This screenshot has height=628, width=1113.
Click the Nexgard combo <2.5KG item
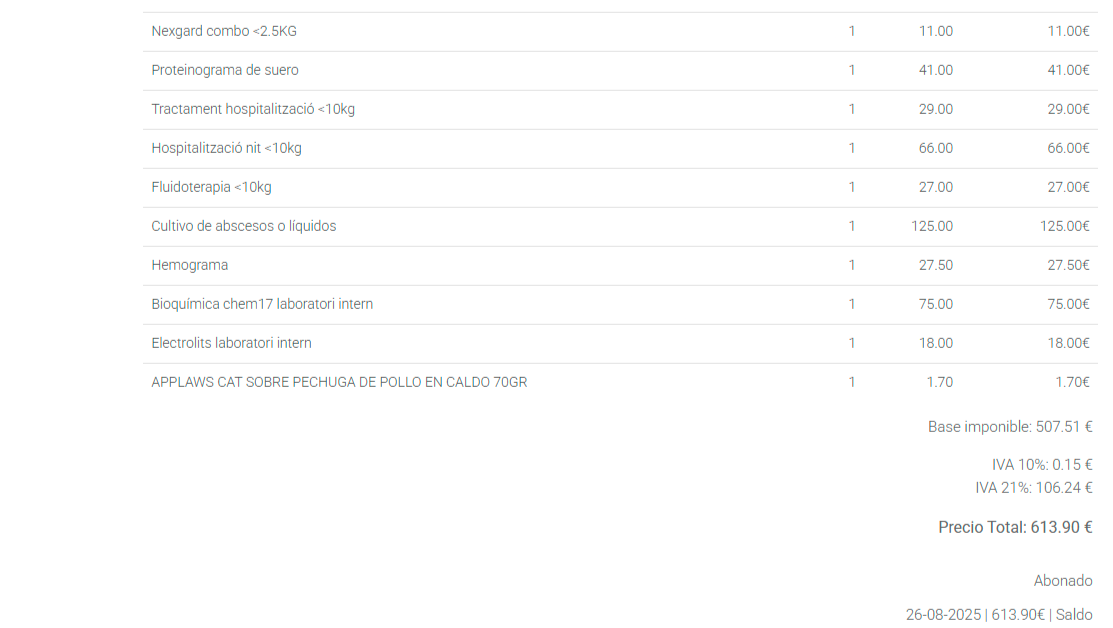[224, 31]
